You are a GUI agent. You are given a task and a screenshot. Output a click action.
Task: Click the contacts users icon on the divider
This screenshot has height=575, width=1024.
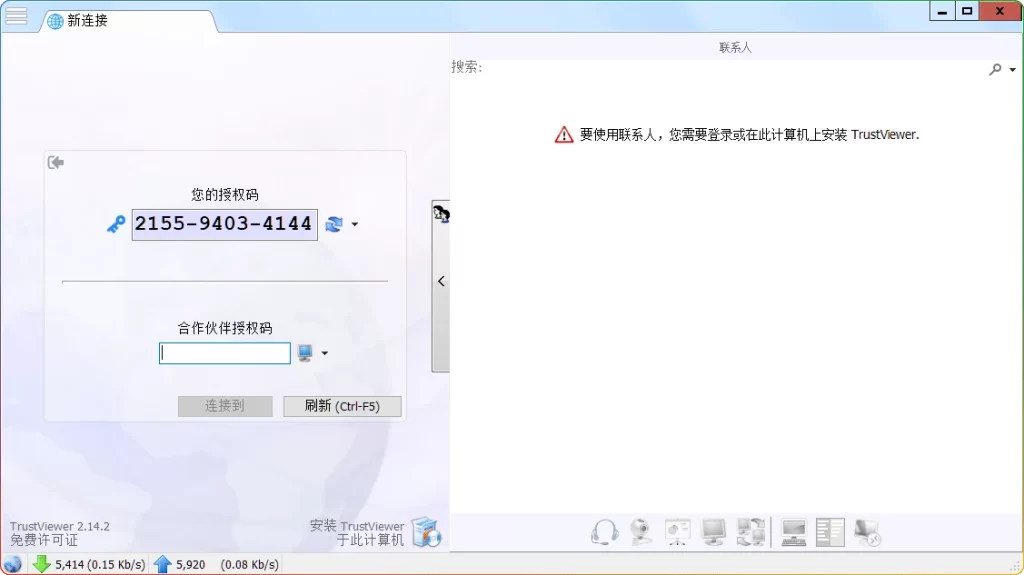coord(441,213)
